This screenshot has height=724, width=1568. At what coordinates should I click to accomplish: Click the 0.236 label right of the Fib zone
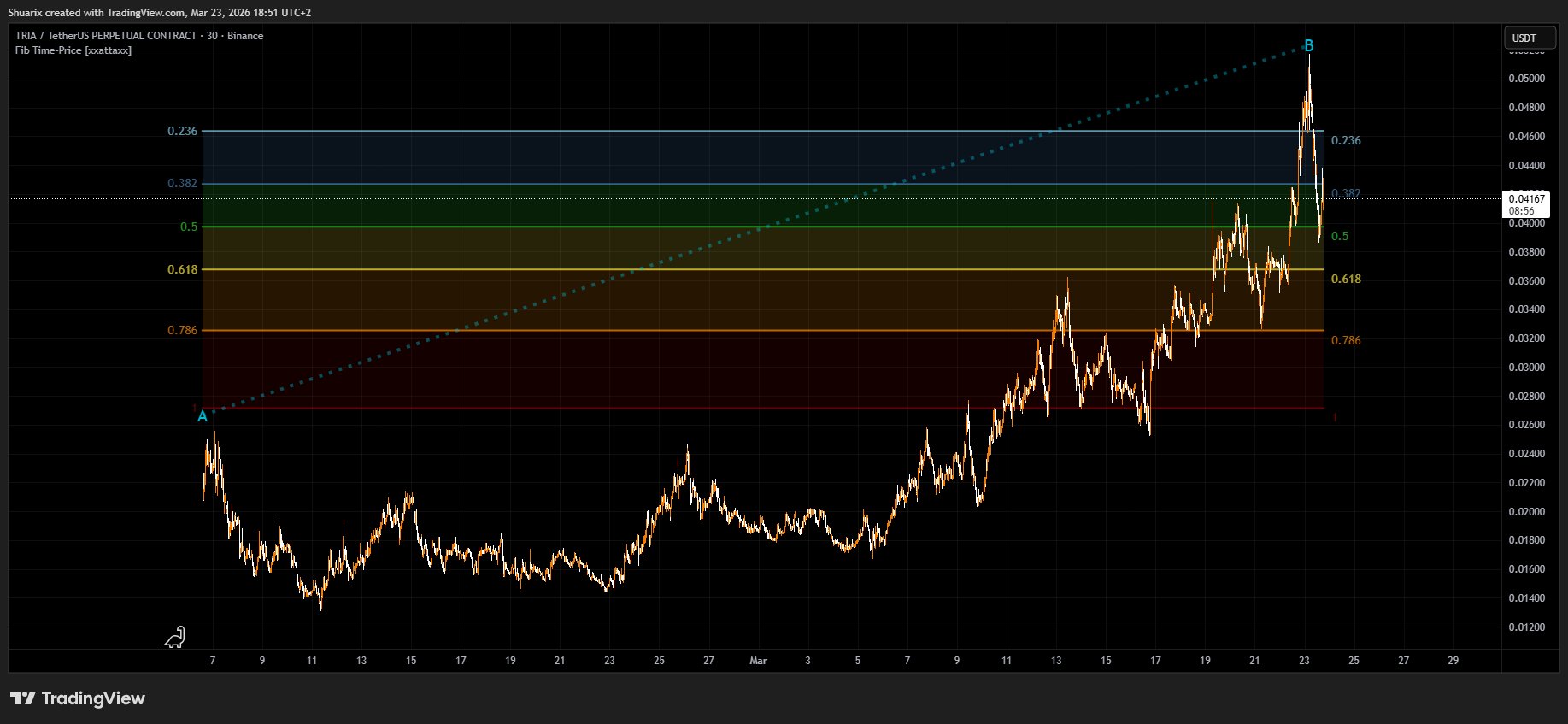(x=1346, y=140)
